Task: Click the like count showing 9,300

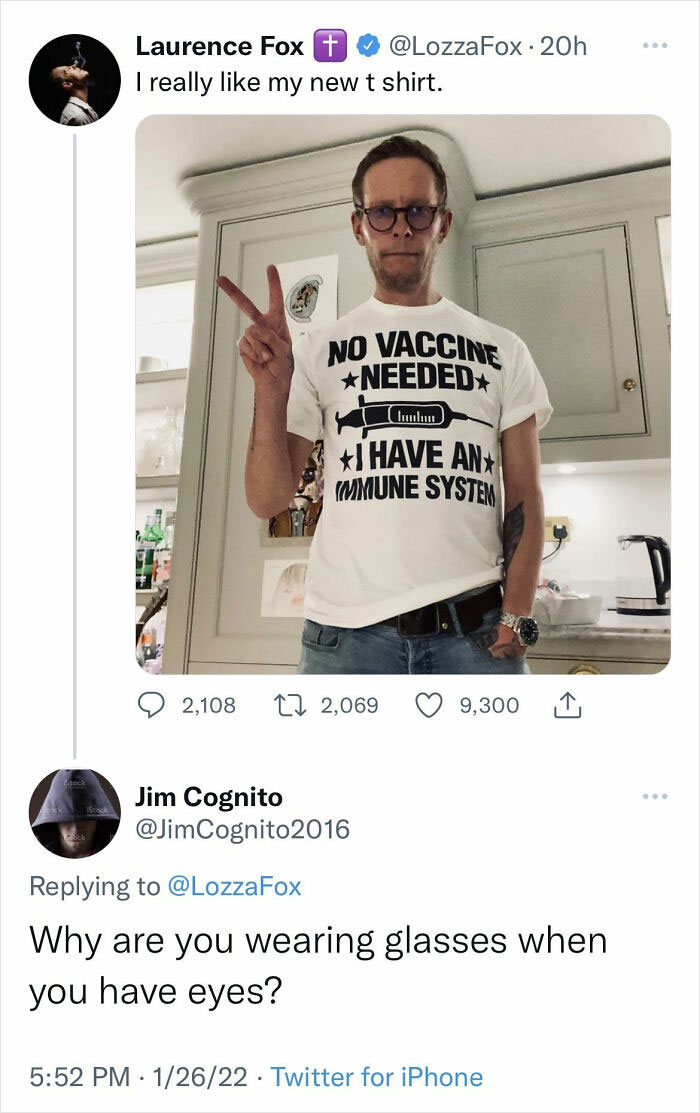Action: pos(491,705)
